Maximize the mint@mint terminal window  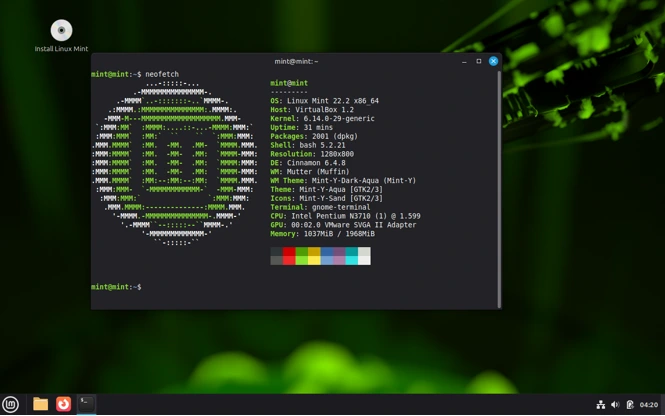478,61
